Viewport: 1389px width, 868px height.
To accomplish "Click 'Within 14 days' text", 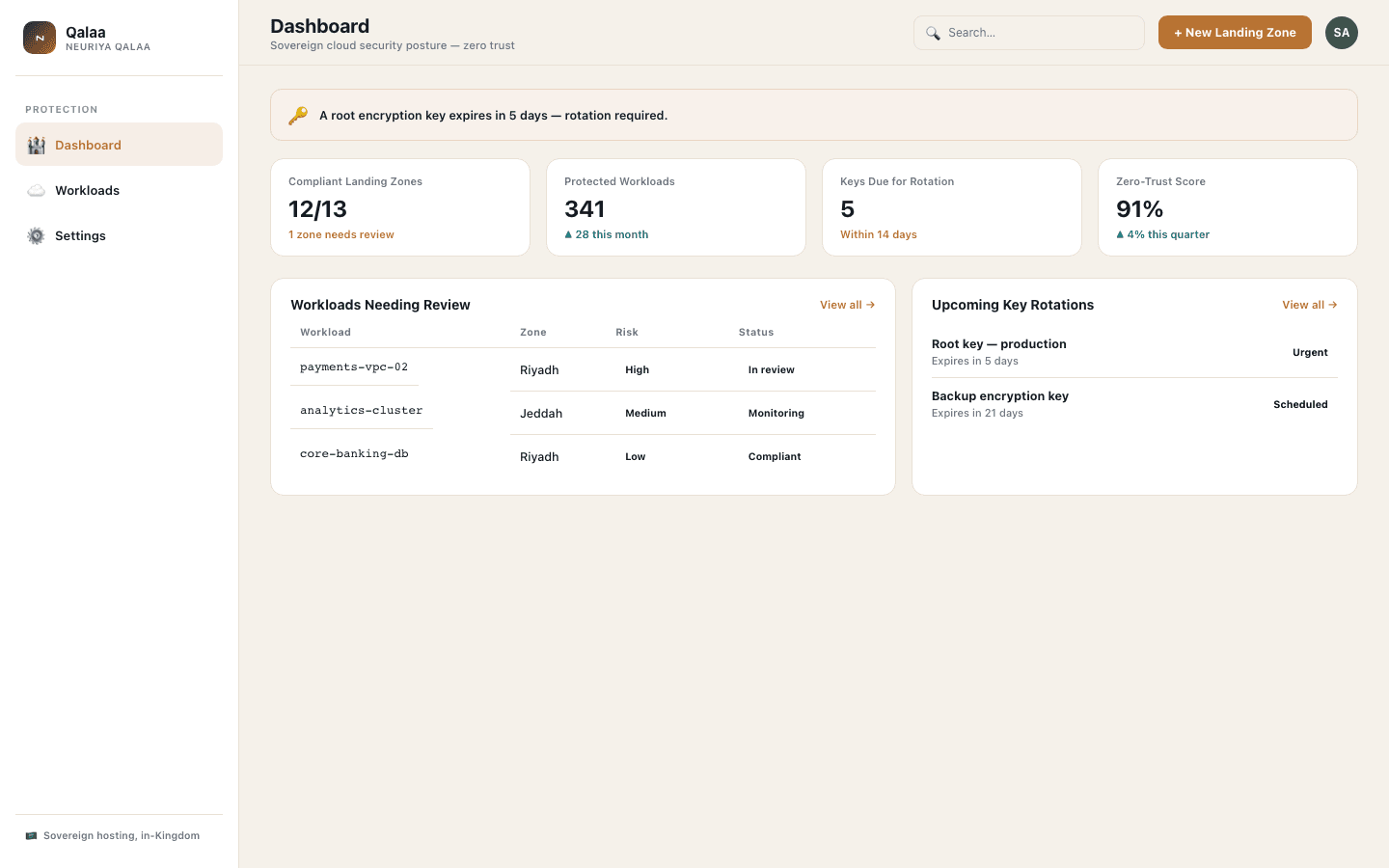I will pos(879,235).
